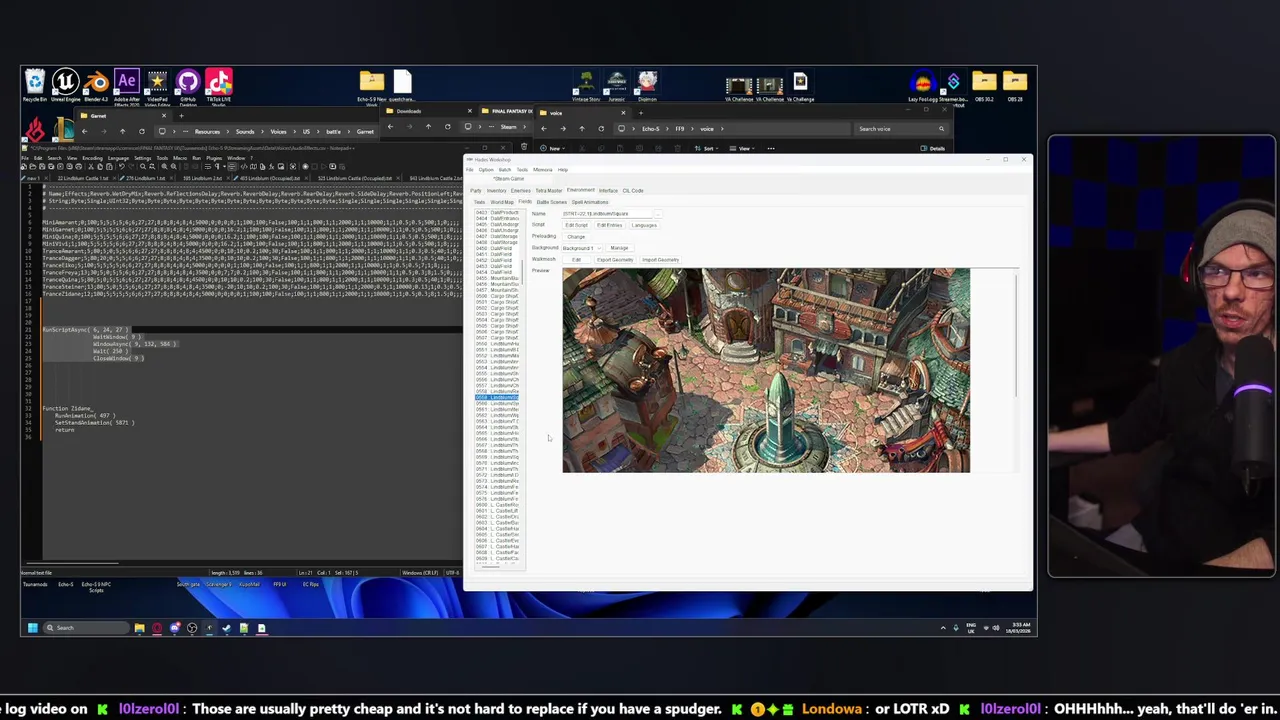
Task: Click Back arrow in the Garnet Explorer window
Action: coord(84,132)
